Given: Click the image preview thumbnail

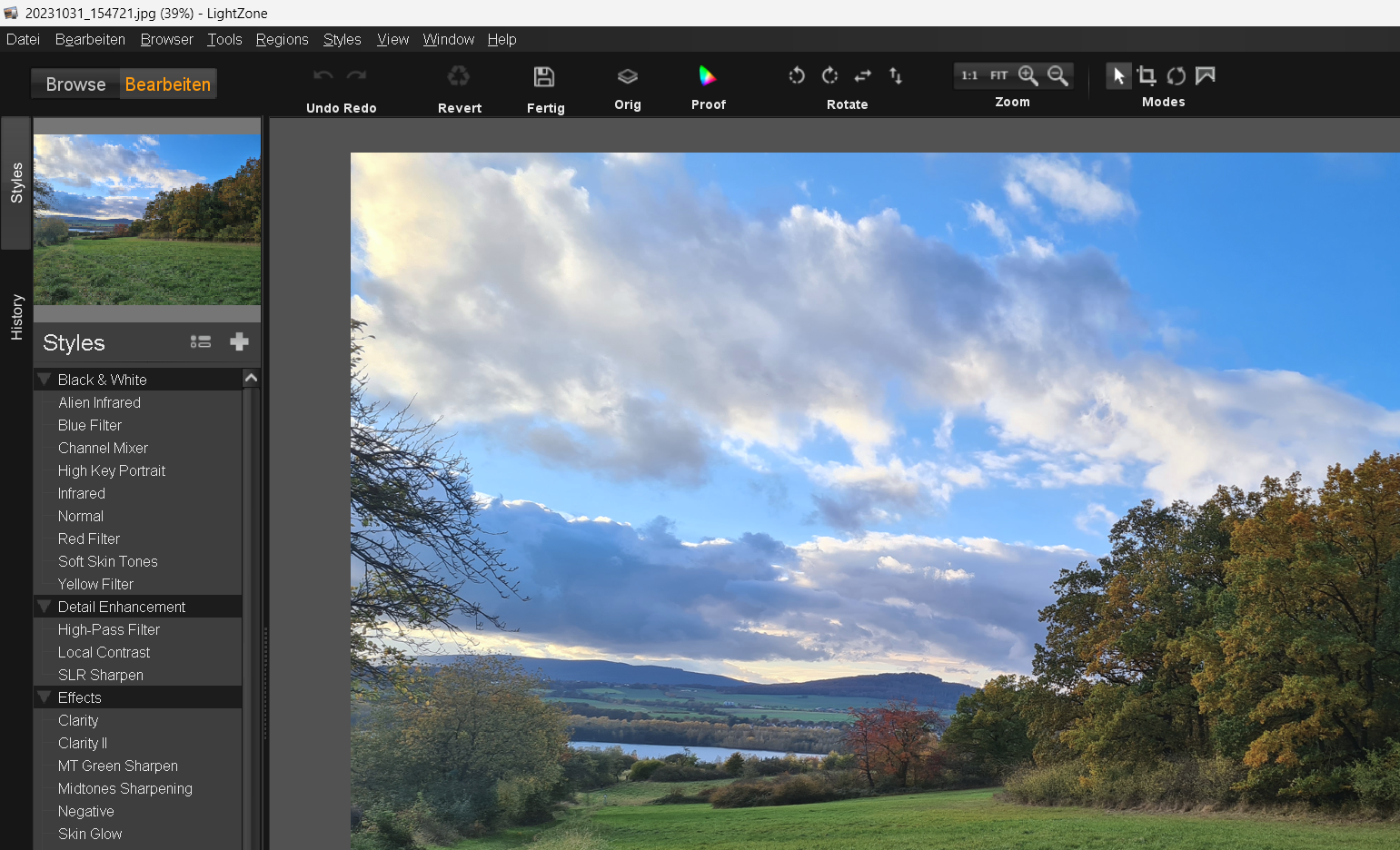Looking at the screenshot, I should (x=147, y=220).
